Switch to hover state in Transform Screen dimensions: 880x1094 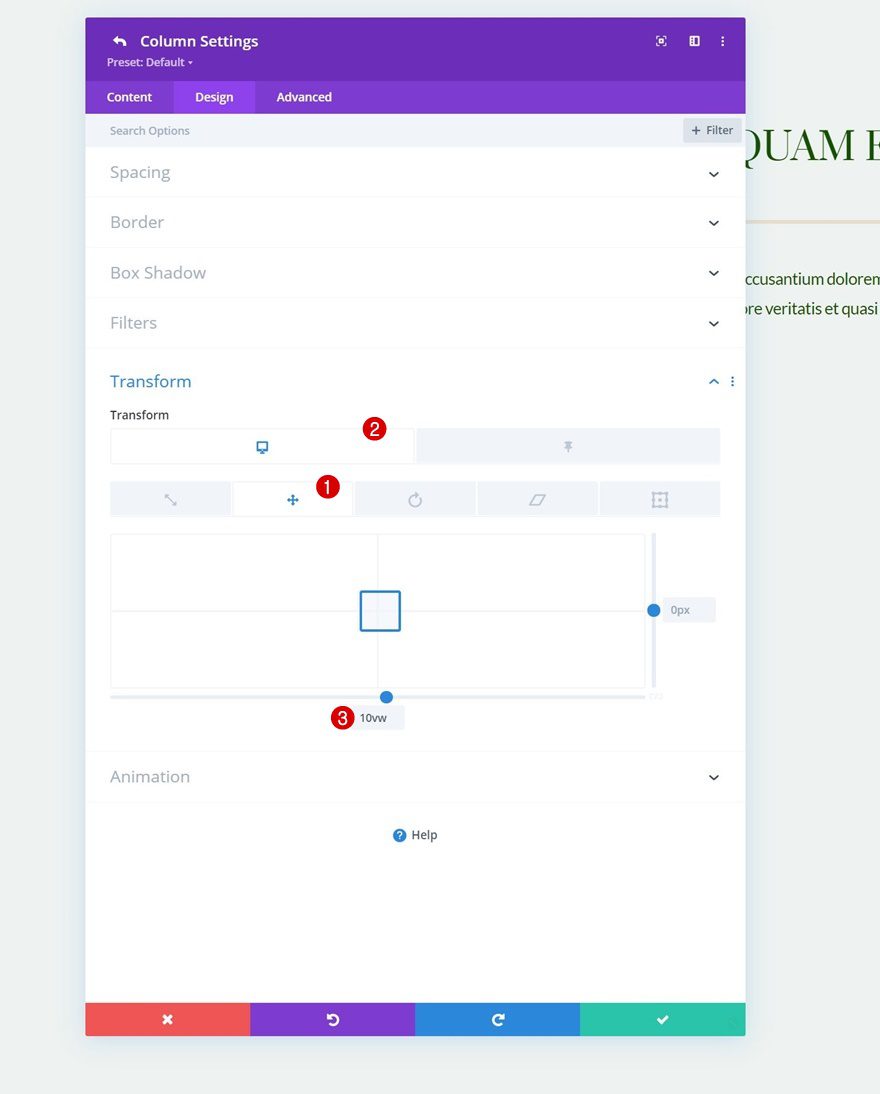point(567,445)
